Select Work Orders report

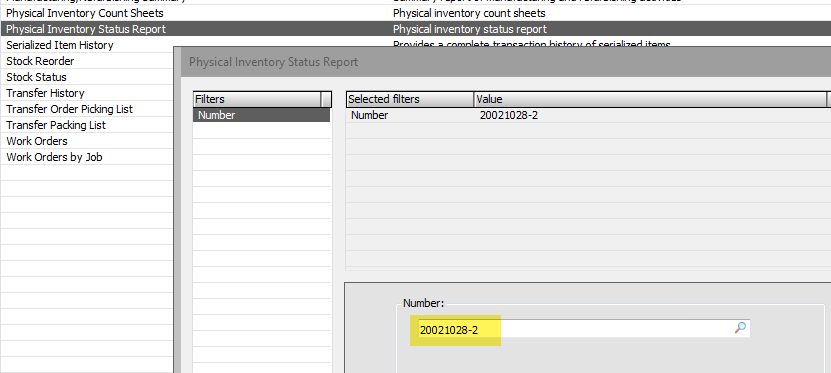[x=37, y=141]
